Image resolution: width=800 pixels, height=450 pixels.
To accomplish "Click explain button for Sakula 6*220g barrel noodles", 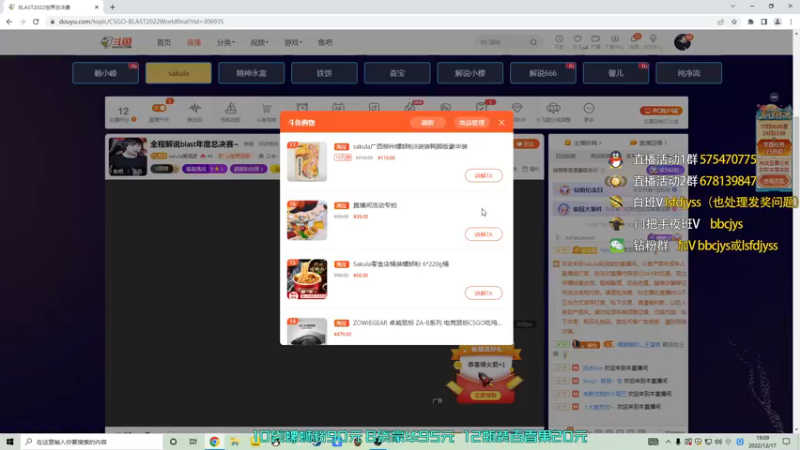I will [483, 293].
